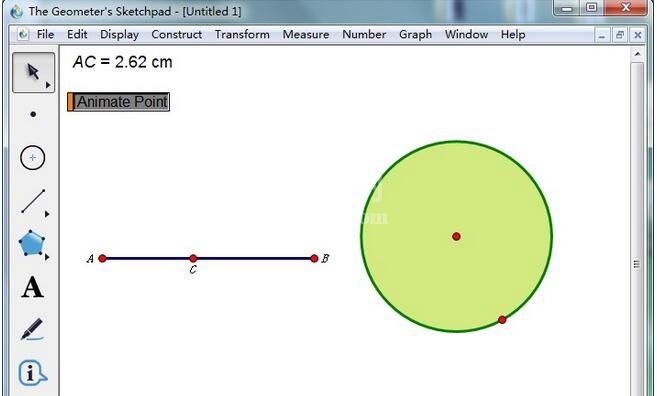Restore the inner document window

620,35
